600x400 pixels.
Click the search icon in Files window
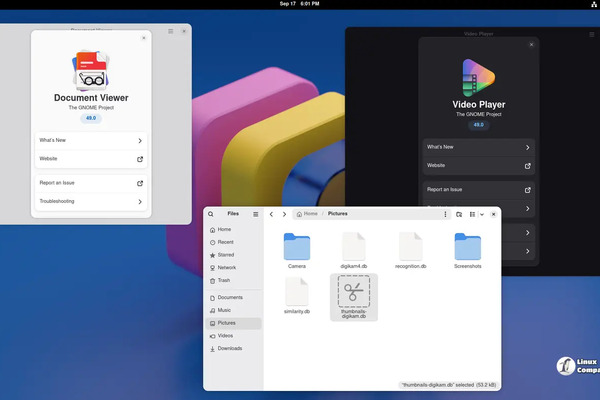[x=211, y=214]
